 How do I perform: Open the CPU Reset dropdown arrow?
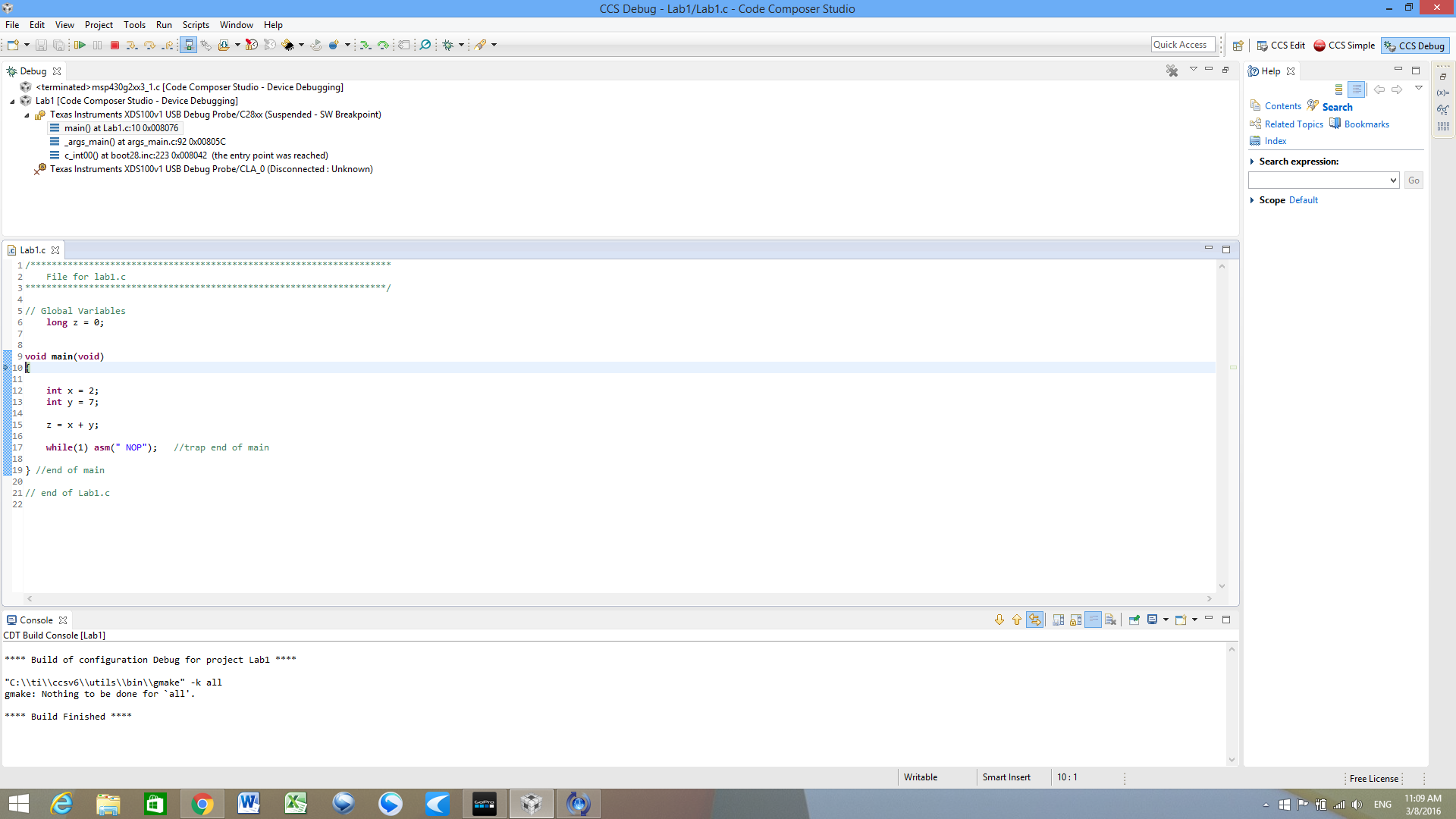301,45
